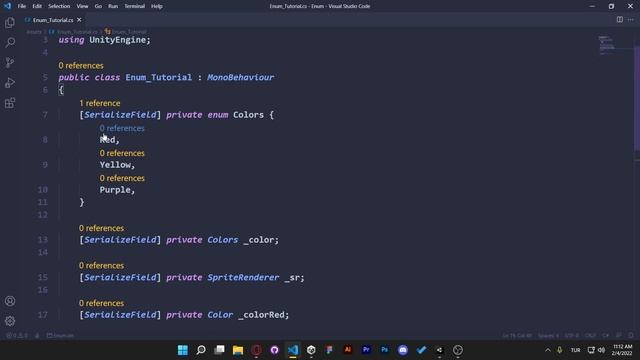Click the code minimap preview
640x360 pixels.
tap(607, 45)
